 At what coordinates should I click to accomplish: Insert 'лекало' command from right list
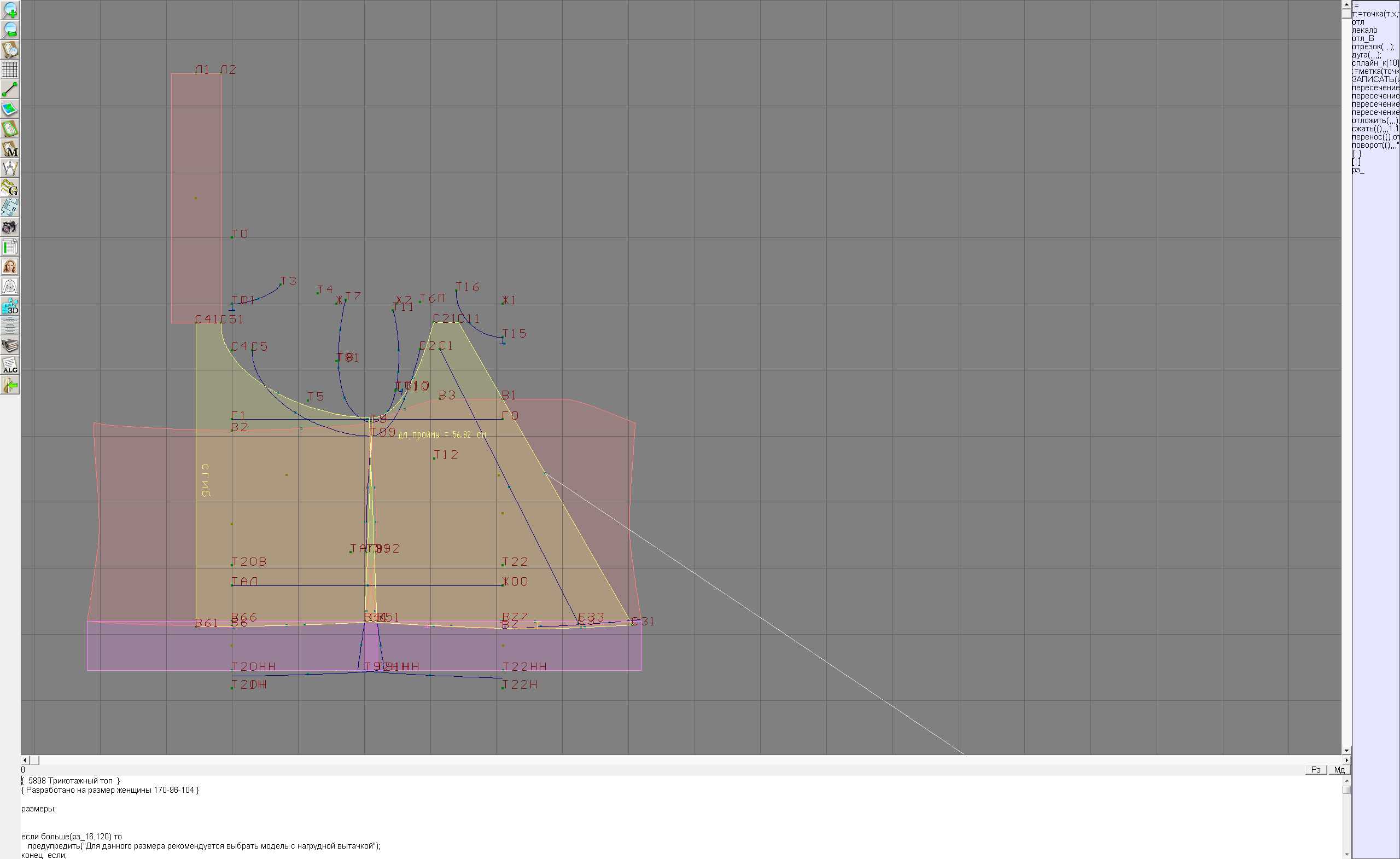(x=1364, y=30)
